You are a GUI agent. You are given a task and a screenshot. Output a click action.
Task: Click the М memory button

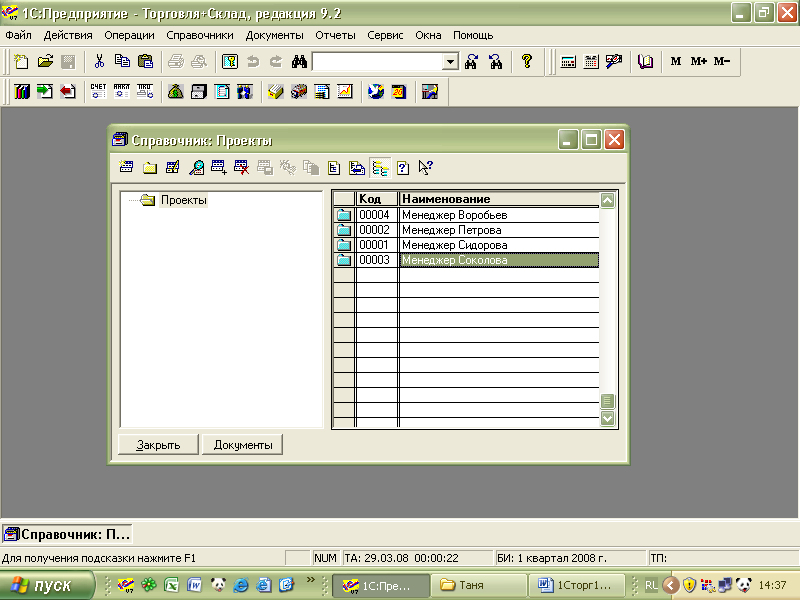(x=676, y=62)
